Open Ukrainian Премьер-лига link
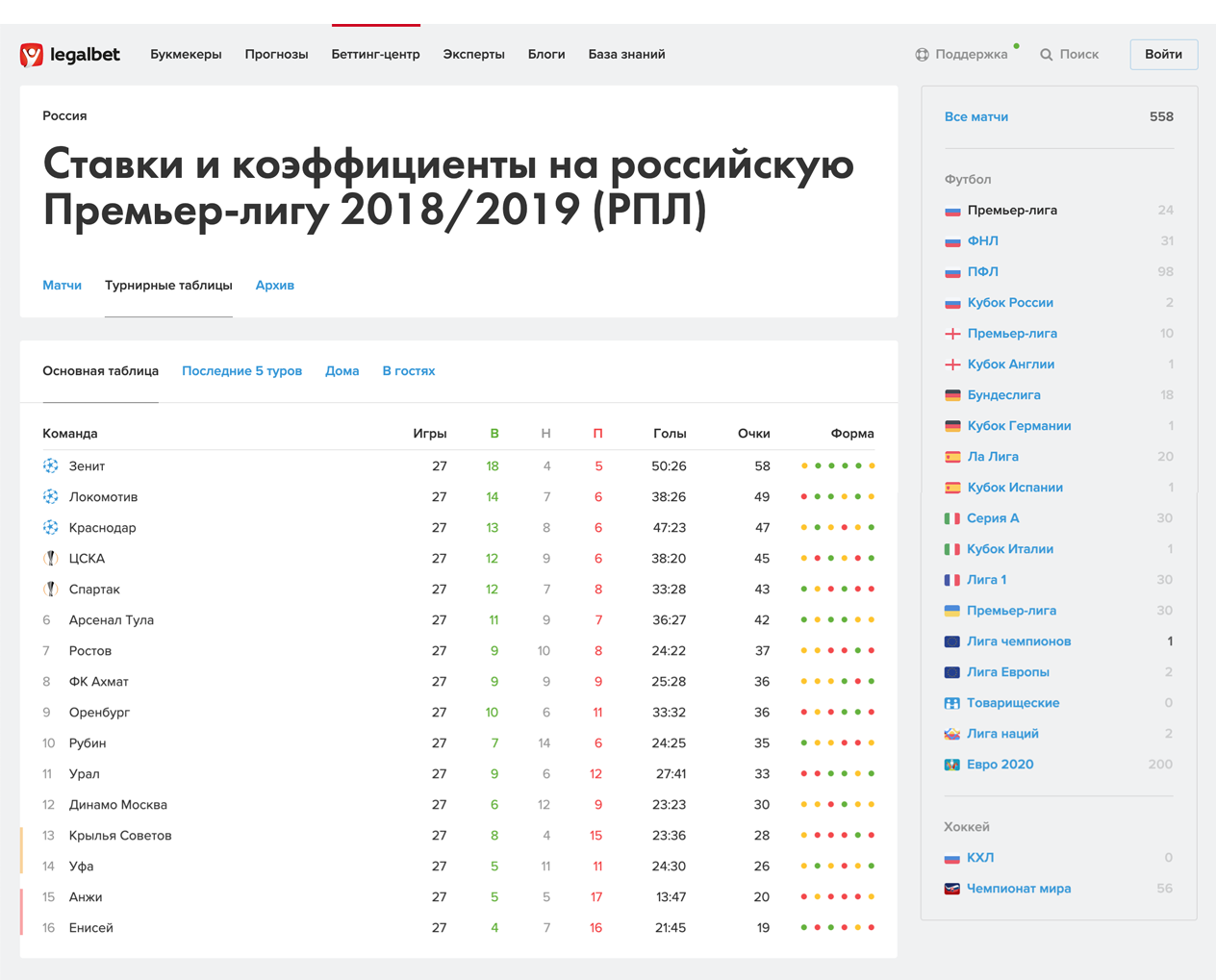The width and height of the screenshot is (1216, 980). click(x=1011, y=611)
